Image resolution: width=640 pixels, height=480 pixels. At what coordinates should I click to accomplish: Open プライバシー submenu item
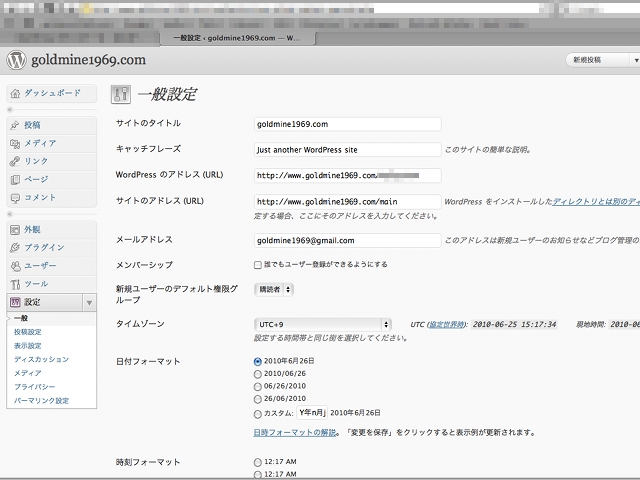pos(35,387)
